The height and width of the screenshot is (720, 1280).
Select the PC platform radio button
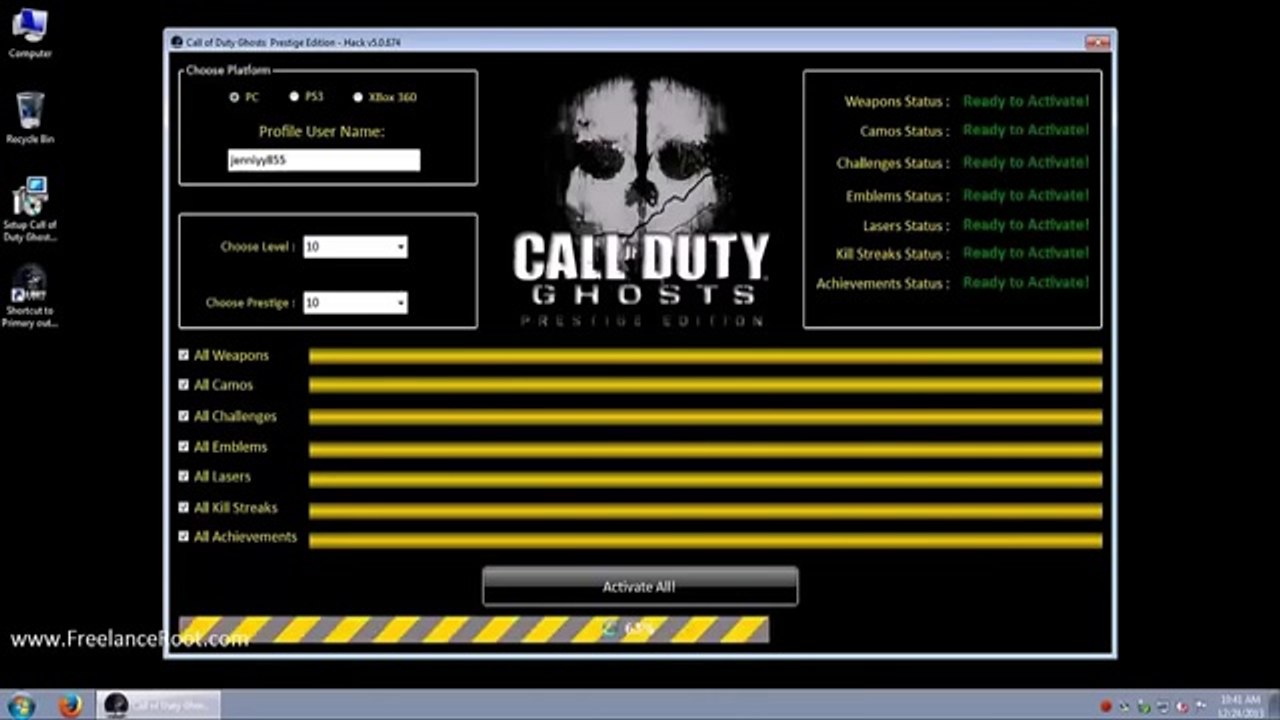(x=234, y=97)
